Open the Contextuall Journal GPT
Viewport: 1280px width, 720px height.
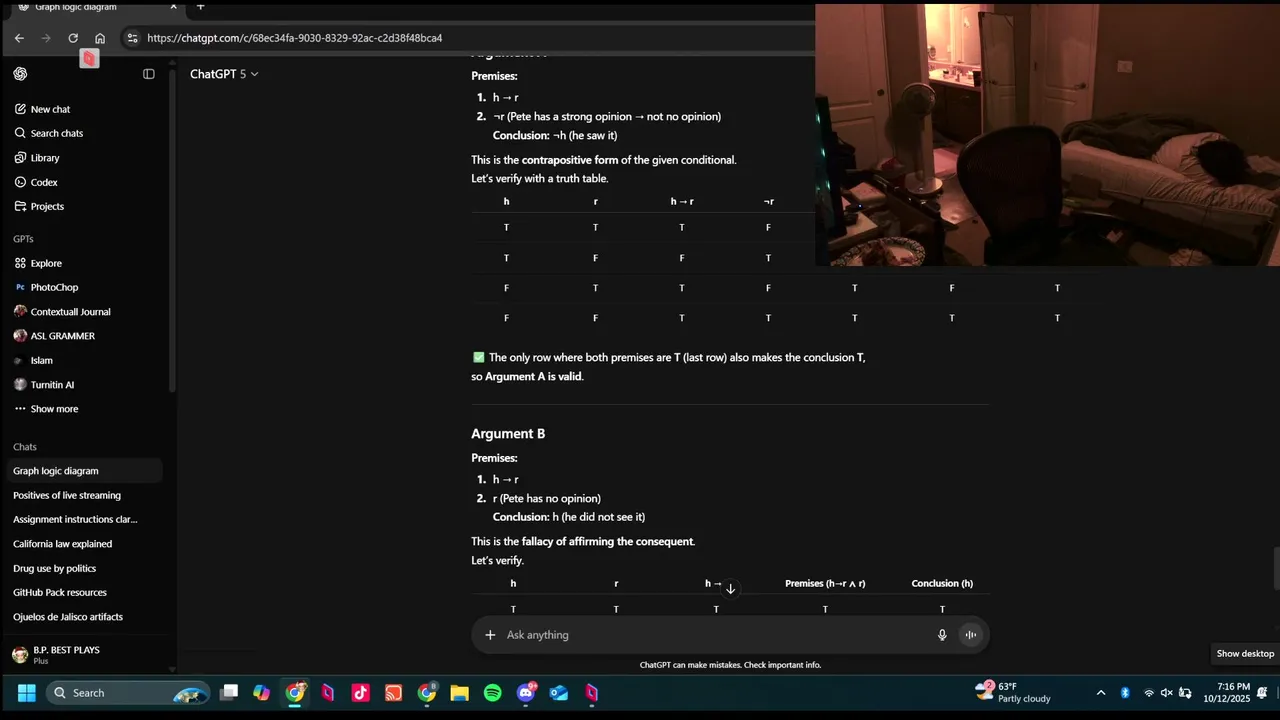[x=70, y=312]
